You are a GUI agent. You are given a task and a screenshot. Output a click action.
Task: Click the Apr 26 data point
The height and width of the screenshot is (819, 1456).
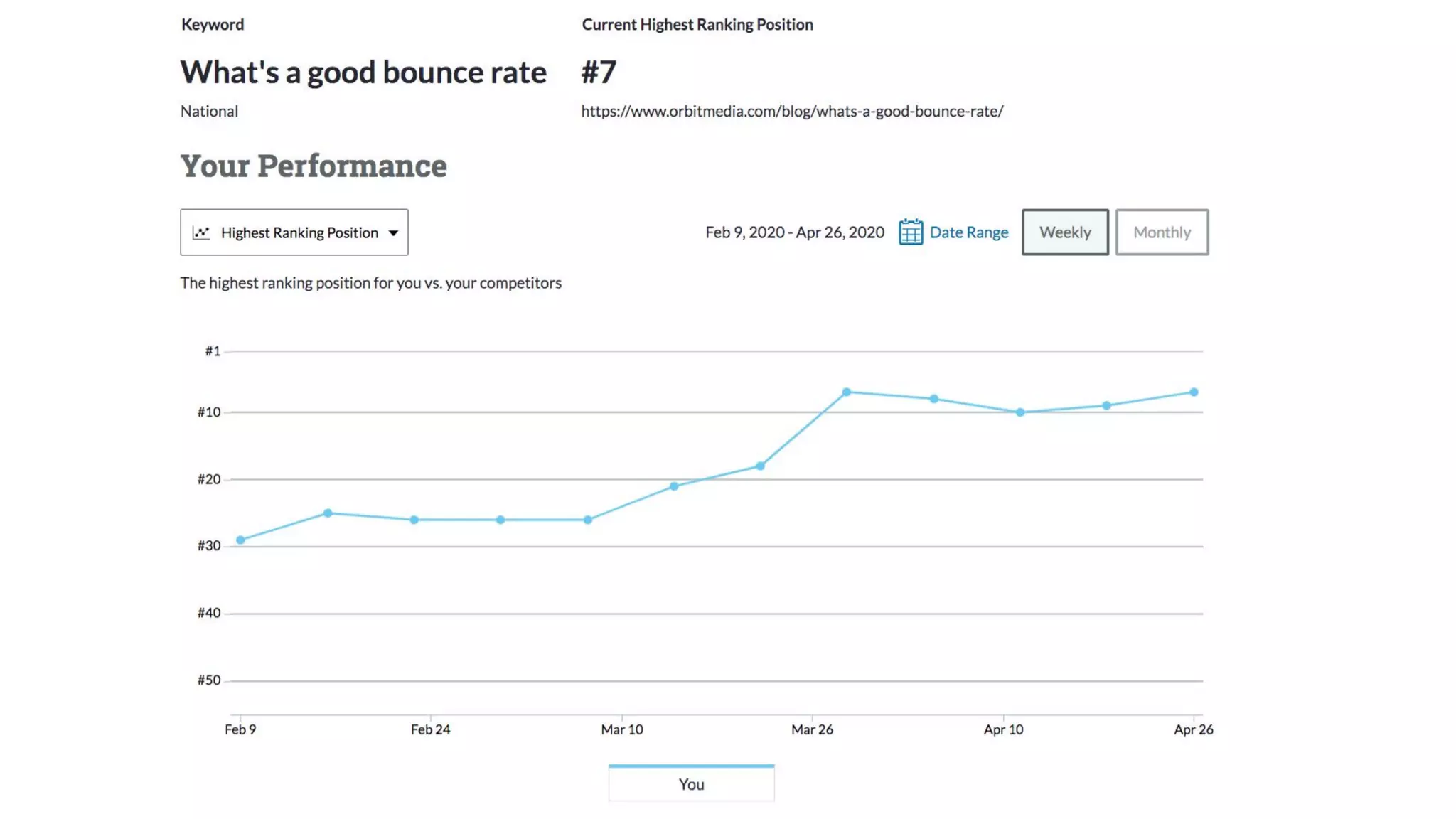(x=1194, y=392)
